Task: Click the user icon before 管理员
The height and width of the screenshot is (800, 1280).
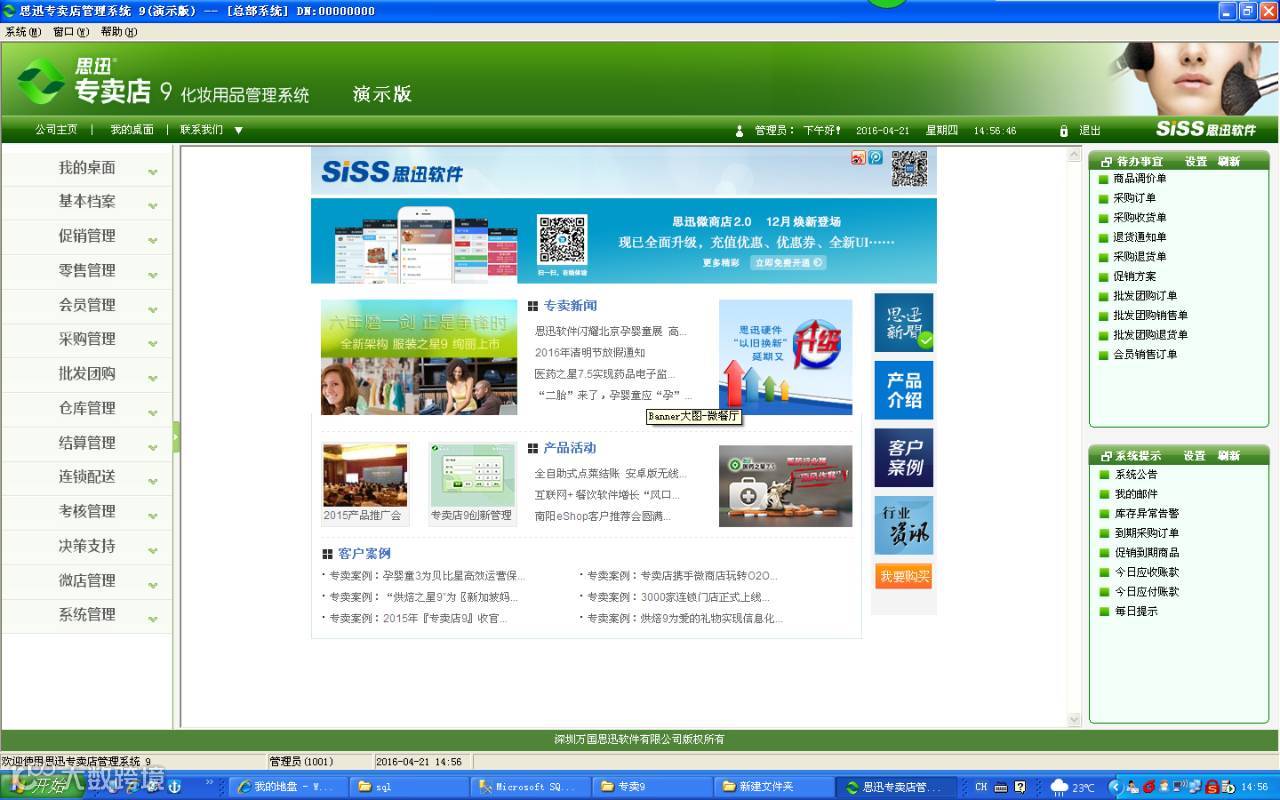Action: (x=740, y=130)
